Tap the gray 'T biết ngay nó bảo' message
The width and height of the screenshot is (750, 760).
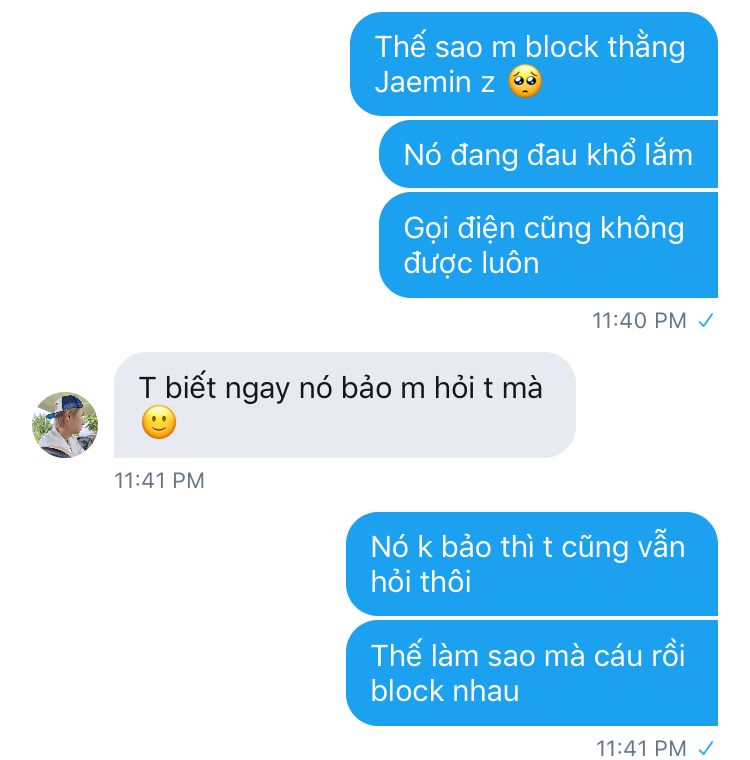point(345,405)
